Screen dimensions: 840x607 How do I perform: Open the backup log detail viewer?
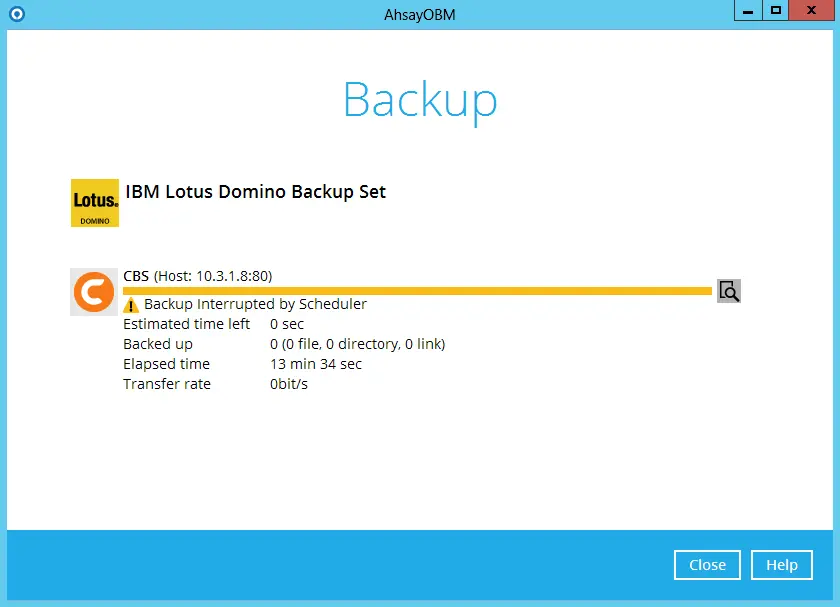point(728,291)
